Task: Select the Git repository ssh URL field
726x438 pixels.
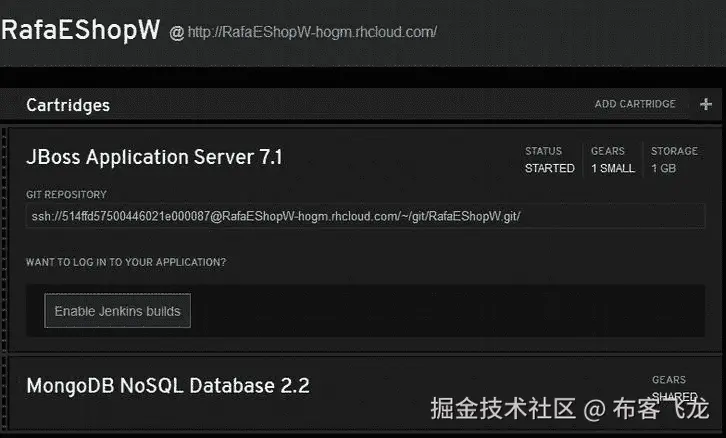Action: click(365, 216)
